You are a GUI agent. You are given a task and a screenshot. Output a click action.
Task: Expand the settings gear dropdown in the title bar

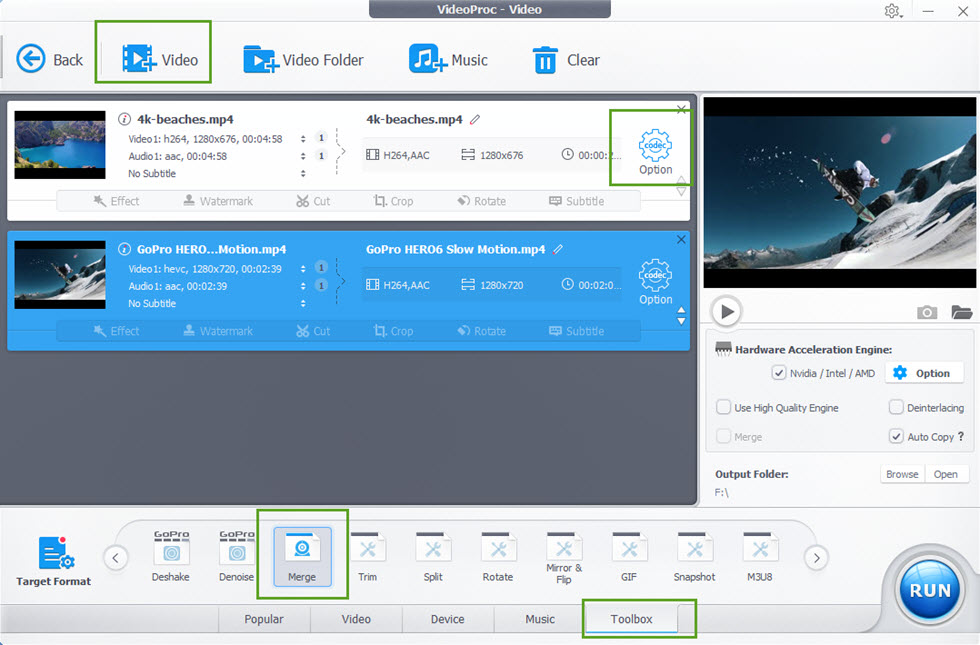(892, 11)
